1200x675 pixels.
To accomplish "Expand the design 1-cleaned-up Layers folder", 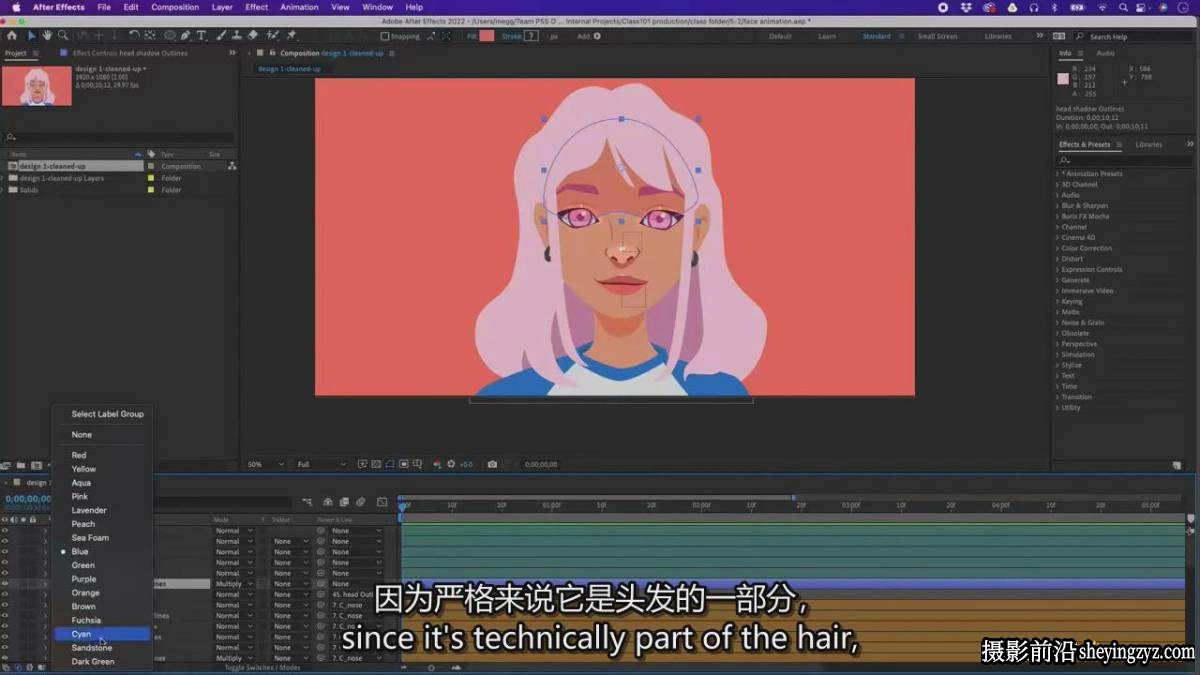I will (x=3, y=178).
